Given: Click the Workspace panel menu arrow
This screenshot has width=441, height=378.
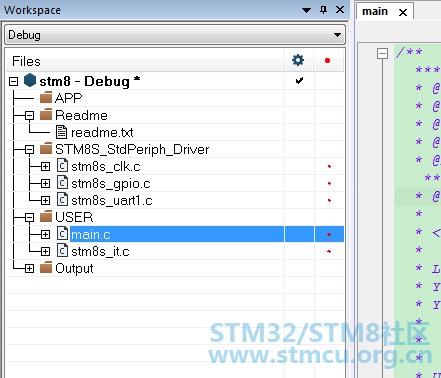Looking at the screenshot, I should 306,10.
